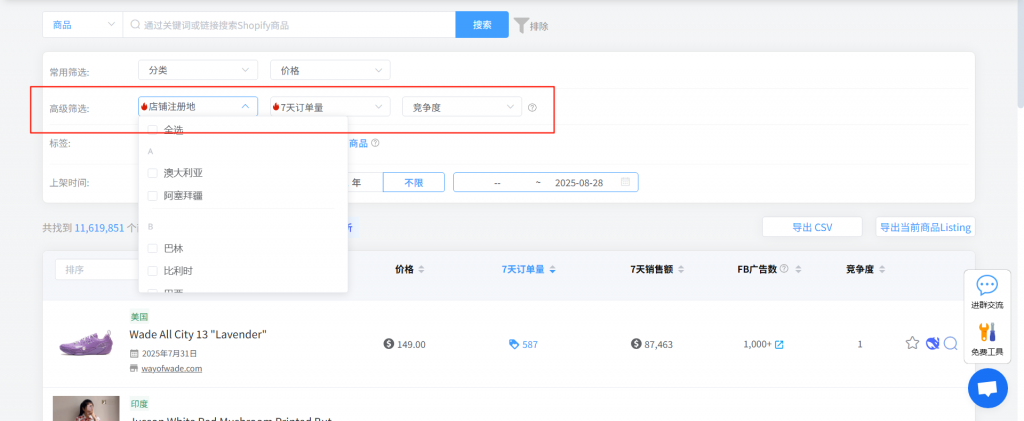1024x421 pixels.
Task: Click the 排除 exclude filter
Action: click(539, 27)
